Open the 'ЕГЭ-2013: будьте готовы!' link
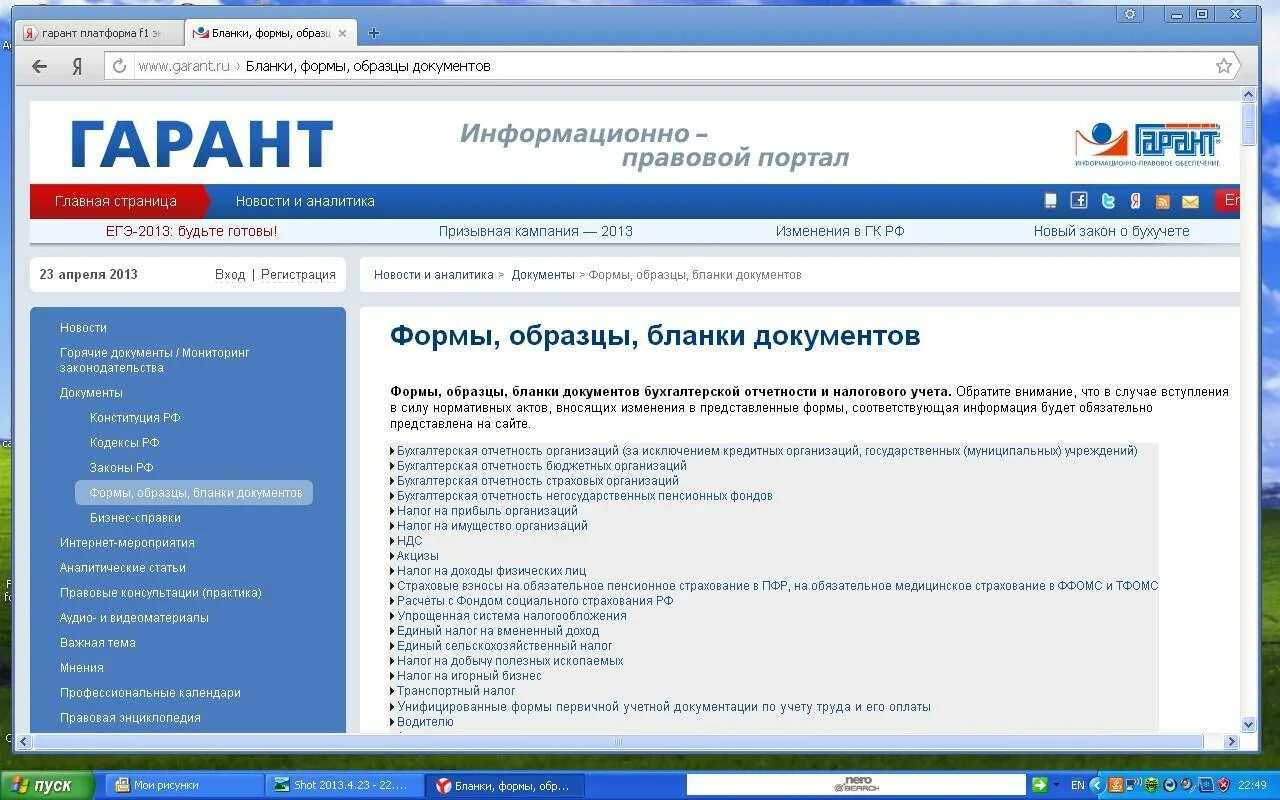1280x800 pixels. (191, 231)
